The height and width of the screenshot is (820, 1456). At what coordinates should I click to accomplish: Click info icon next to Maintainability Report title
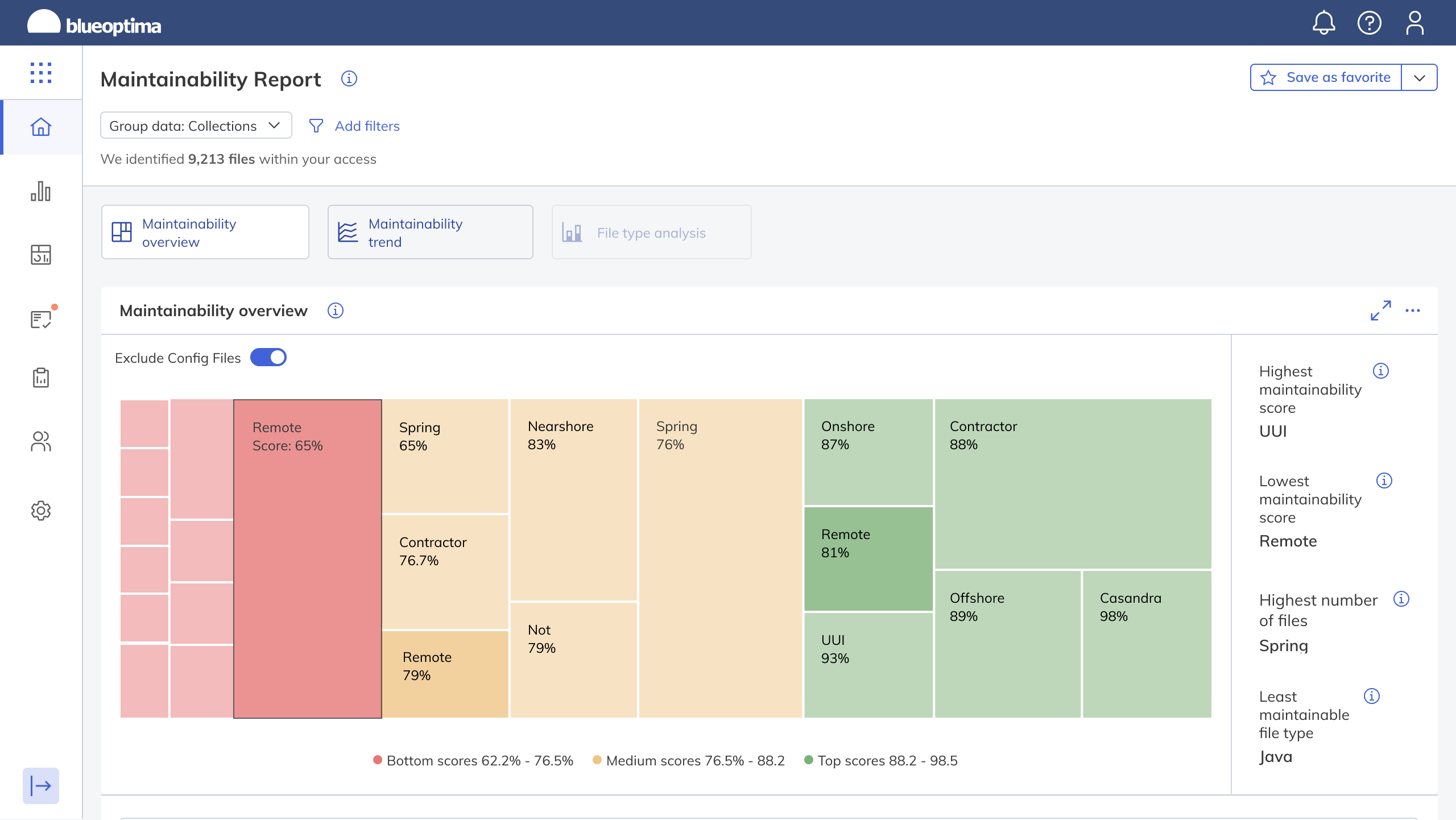(349, 78)
